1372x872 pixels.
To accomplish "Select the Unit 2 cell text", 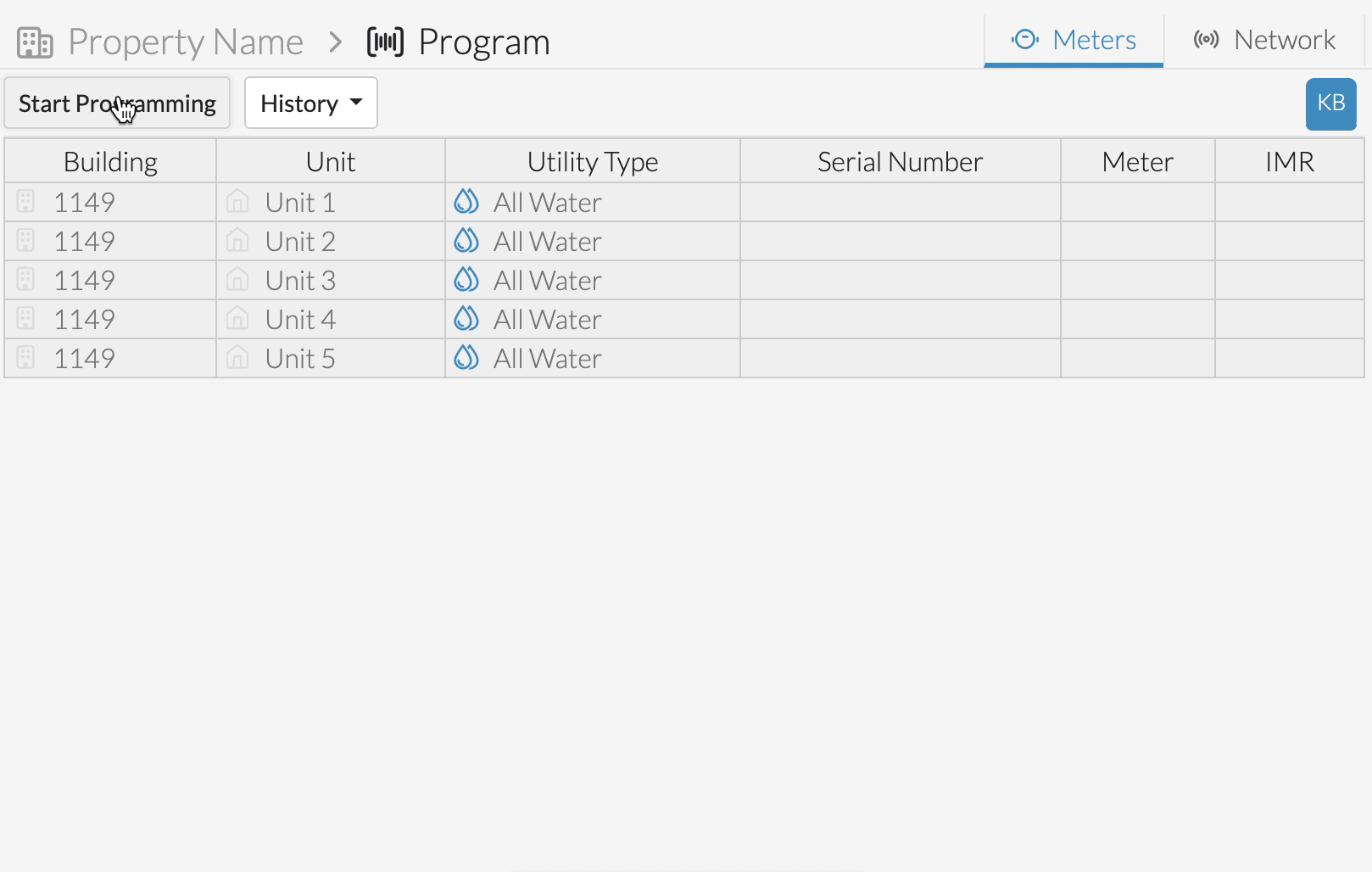I will click(x=300, y=242).
